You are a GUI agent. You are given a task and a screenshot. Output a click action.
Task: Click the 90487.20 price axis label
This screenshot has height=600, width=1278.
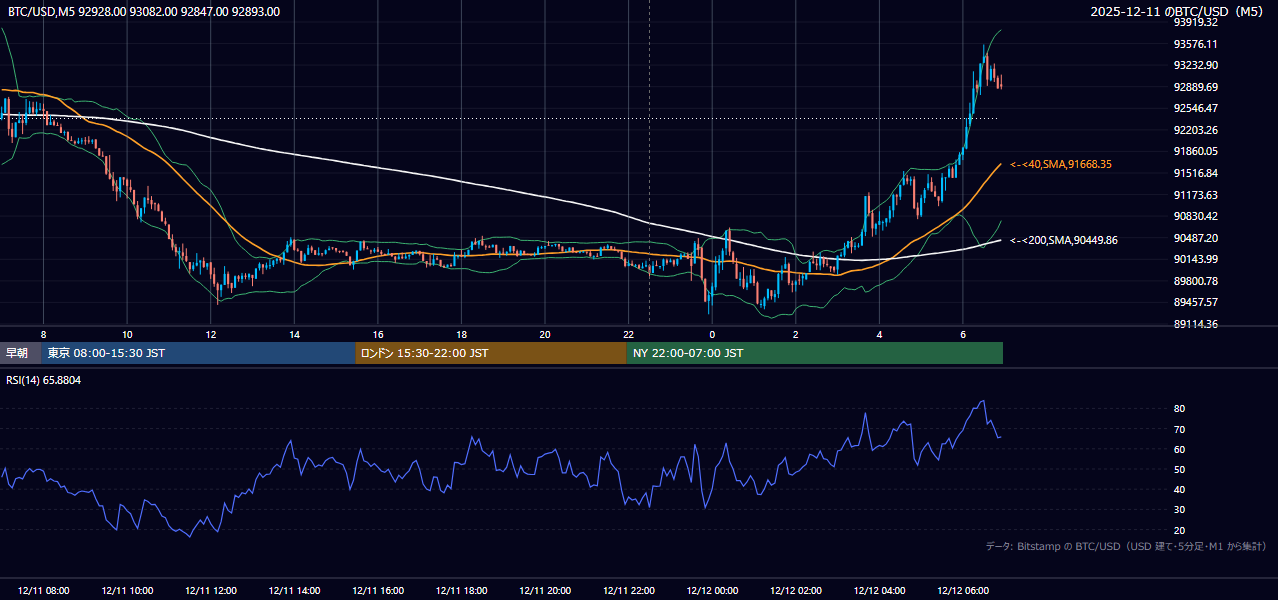tap(1195, 238)
